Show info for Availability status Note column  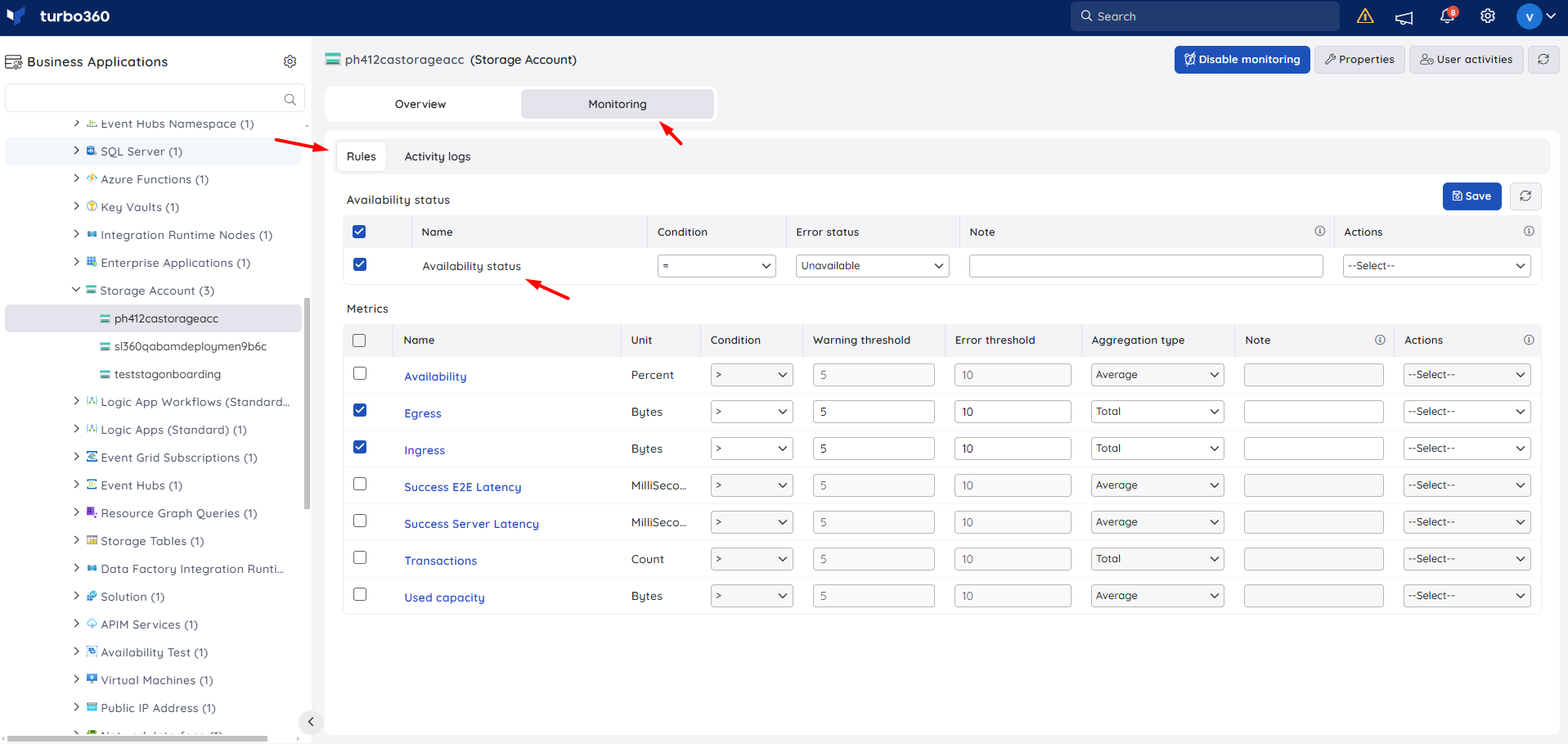tap(1319, 232)
